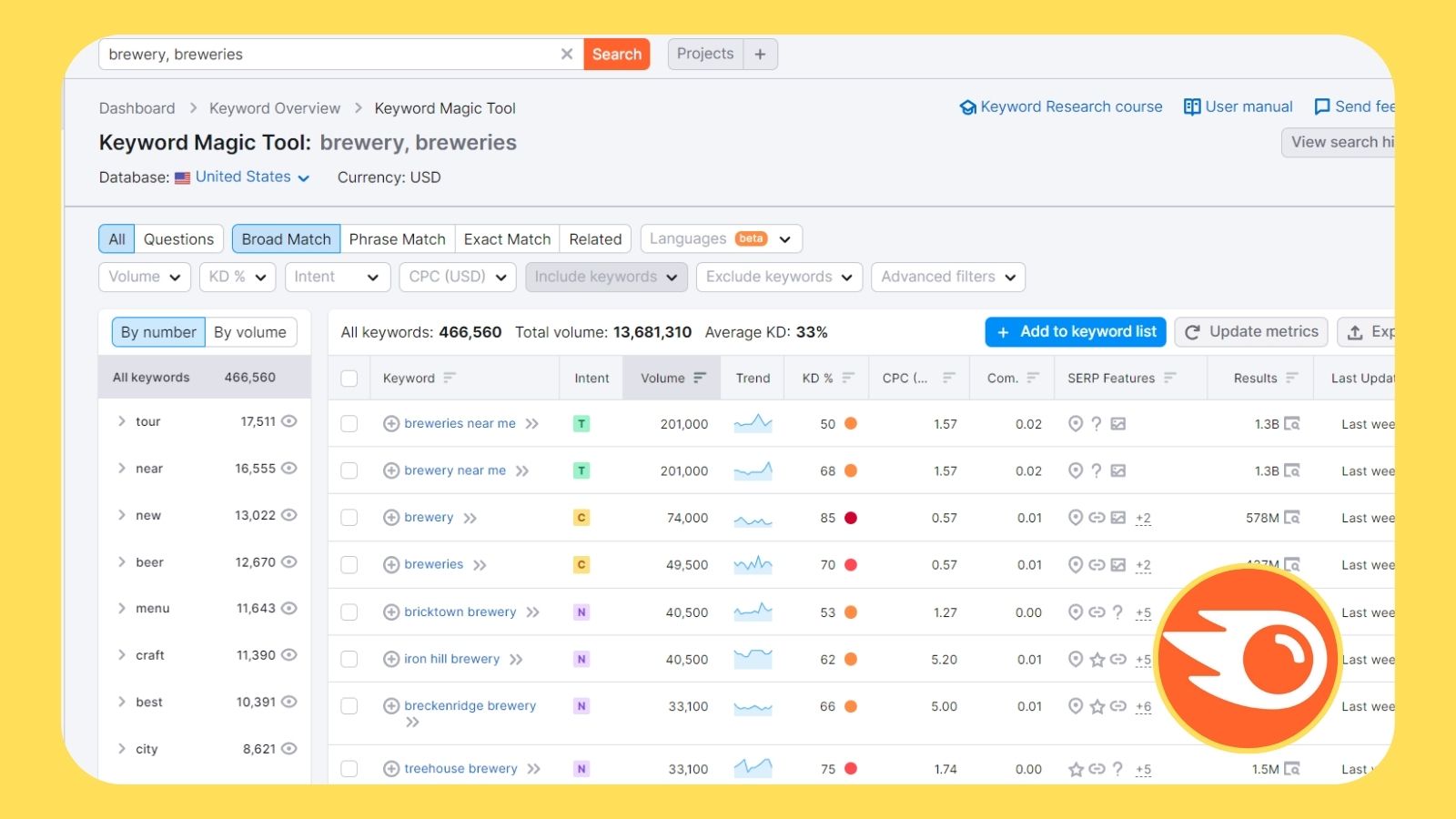Open the Intent filter dropdown
Screen dimensions: 1456x819
tap(337, 277)
